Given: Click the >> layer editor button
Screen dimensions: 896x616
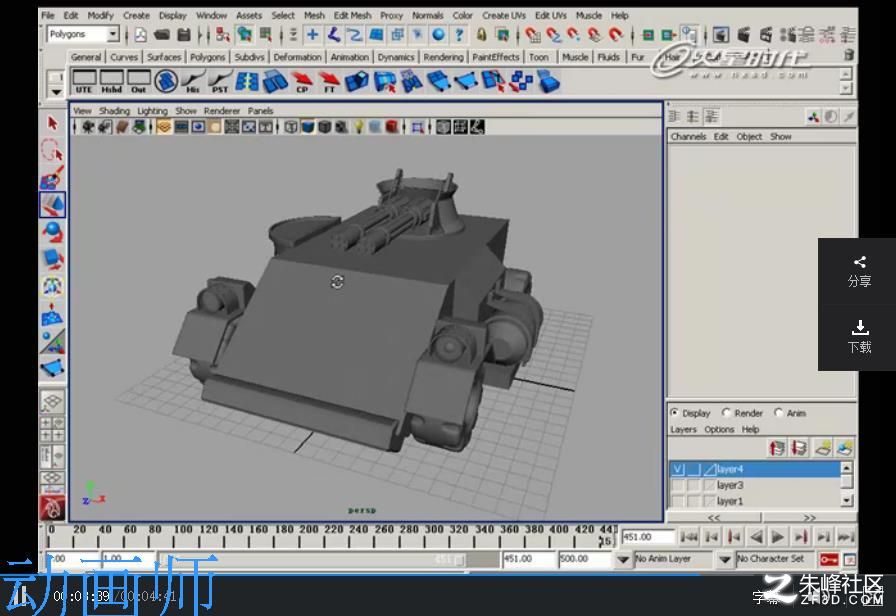Looking at the screenshot, I should click(x=809, y=518).
